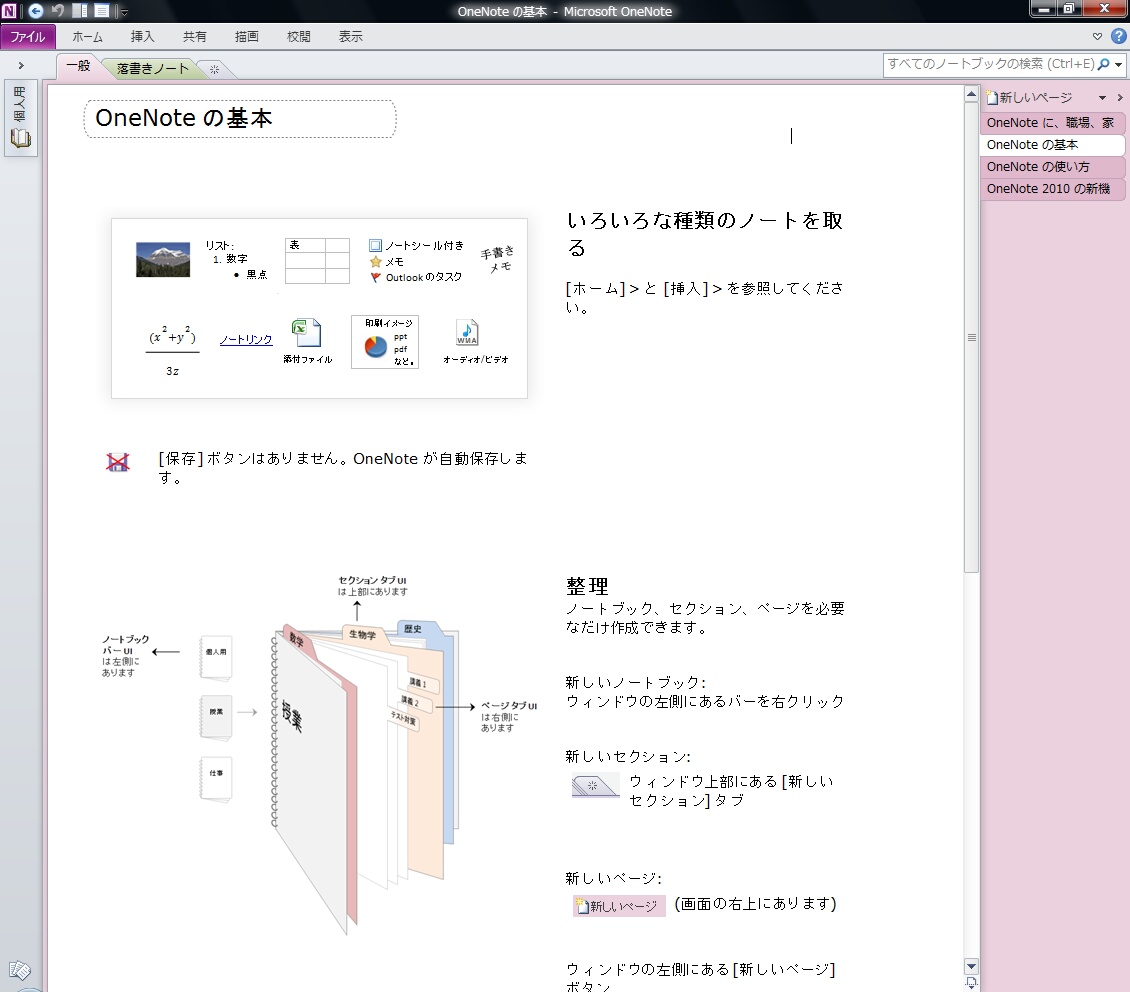Open the search scope dropdown arrow

coord(1118,65)
